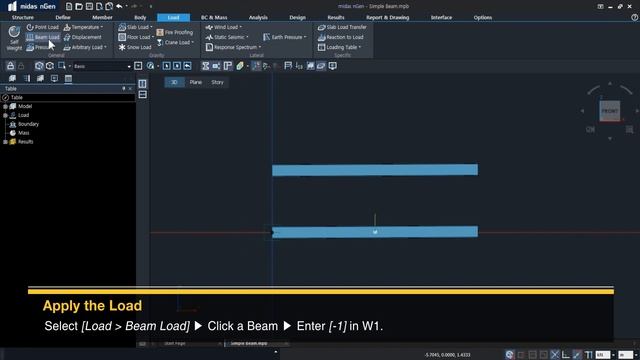Image resolution: width=640 pixels, height=360 pixels.
Task: Switch to the Plane view tab
Action: 196,82
